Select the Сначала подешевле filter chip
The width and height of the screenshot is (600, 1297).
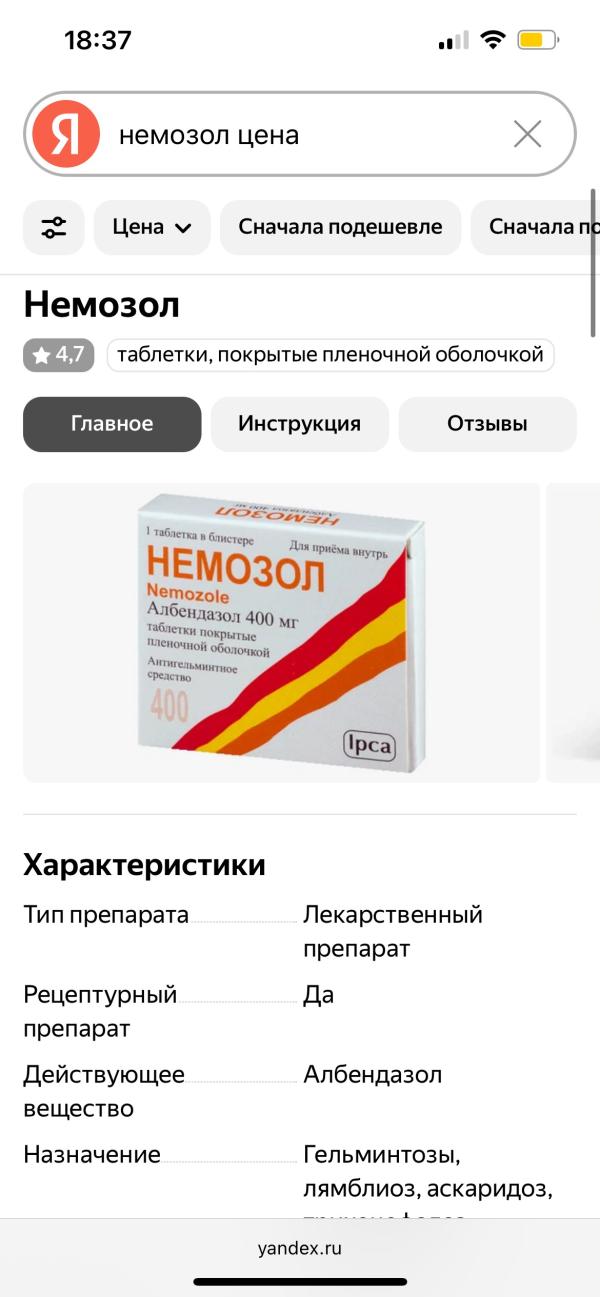click(x=340, y=227)
